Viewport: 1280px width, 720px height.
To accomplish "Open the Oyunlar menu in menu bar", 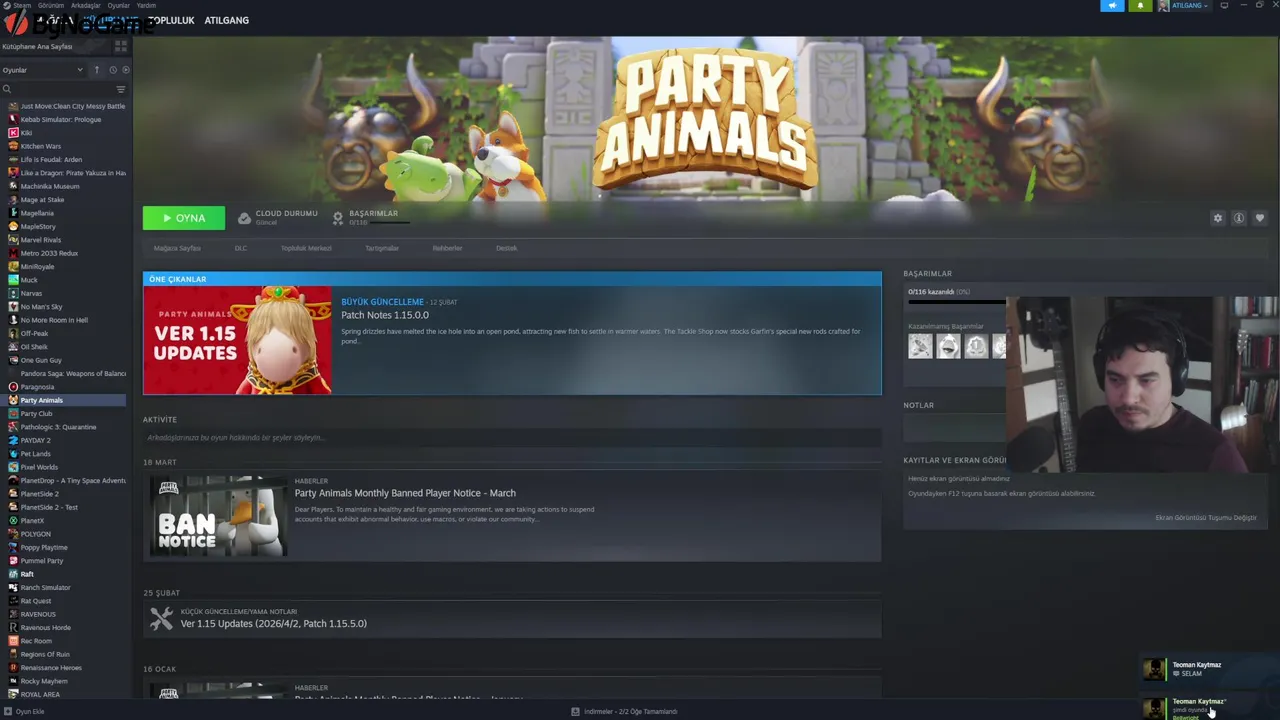I will [119, 5].
